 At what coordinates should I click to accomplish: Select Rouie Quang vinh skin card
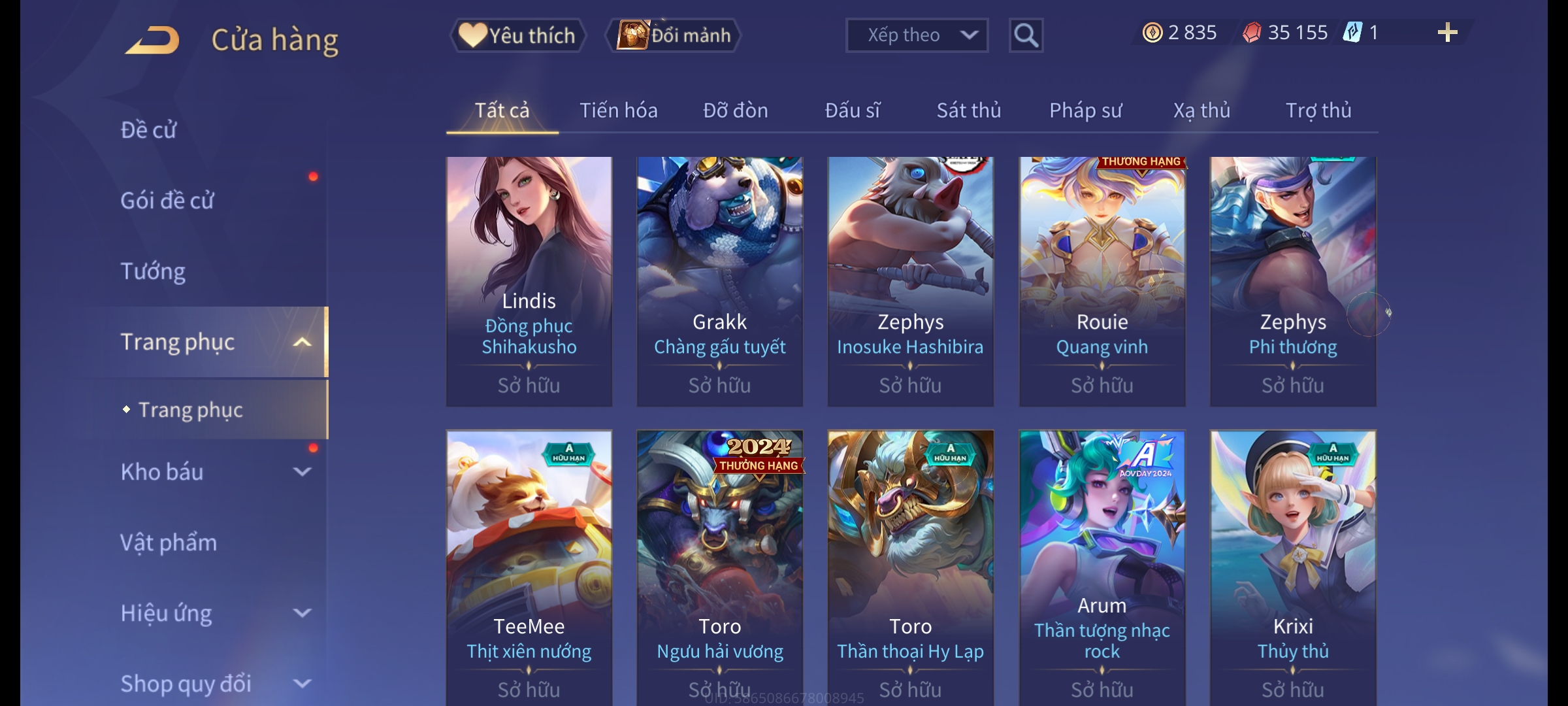(x=1102, y=282)
